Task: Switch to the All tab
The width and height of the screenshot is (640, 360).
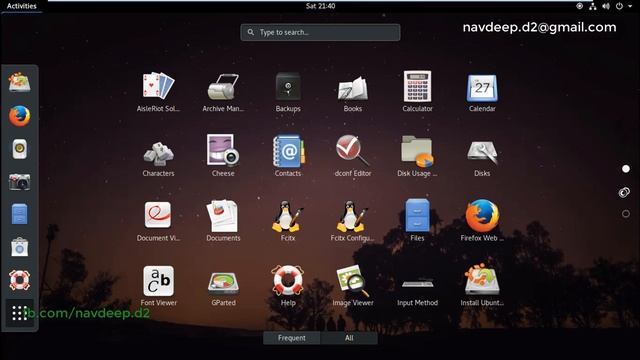Action: (349, 338)
